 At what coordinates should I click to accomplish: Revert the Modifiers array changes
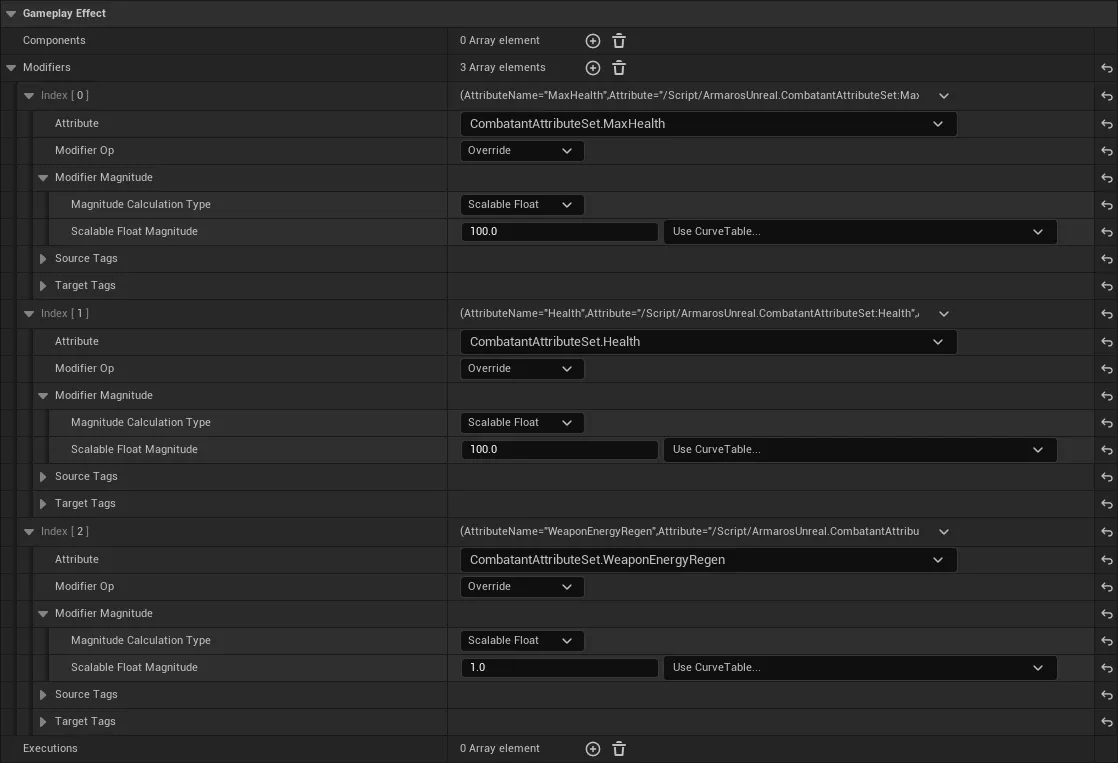pyautogui.click(x=1108, y=67)
